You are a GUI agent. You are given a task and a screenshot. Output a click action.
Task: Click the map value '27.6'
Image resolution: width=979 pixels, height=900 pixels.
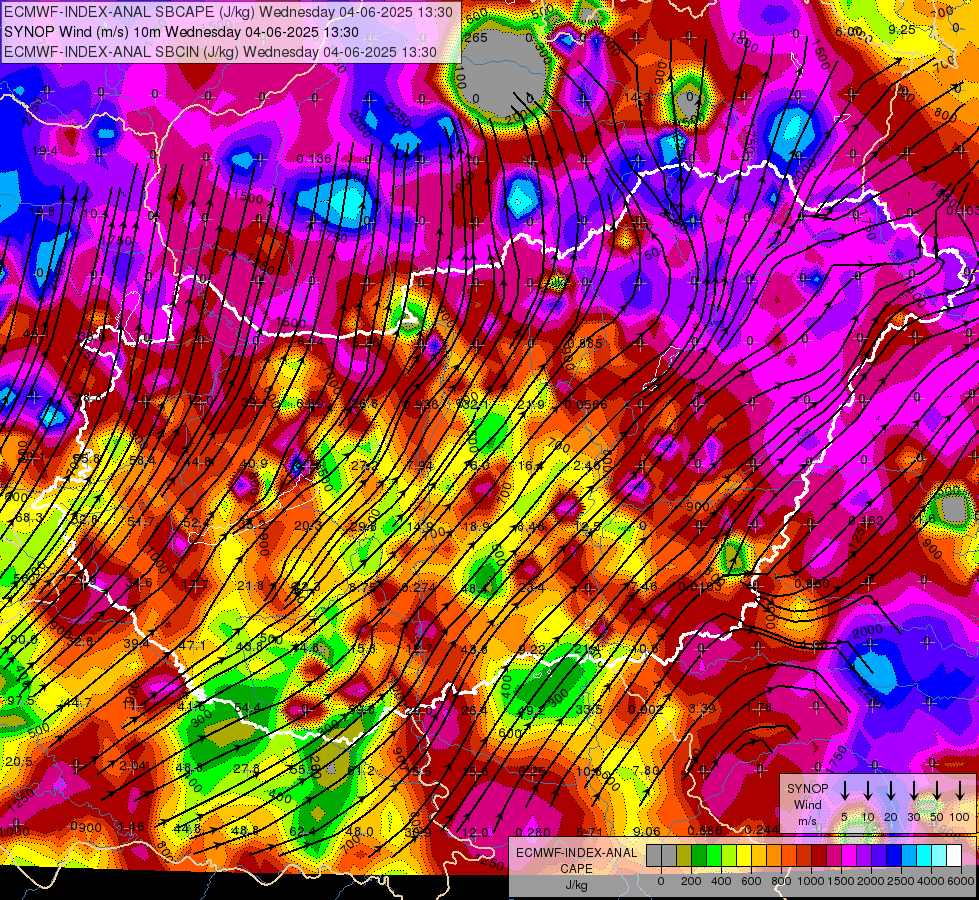pos(247,769)
